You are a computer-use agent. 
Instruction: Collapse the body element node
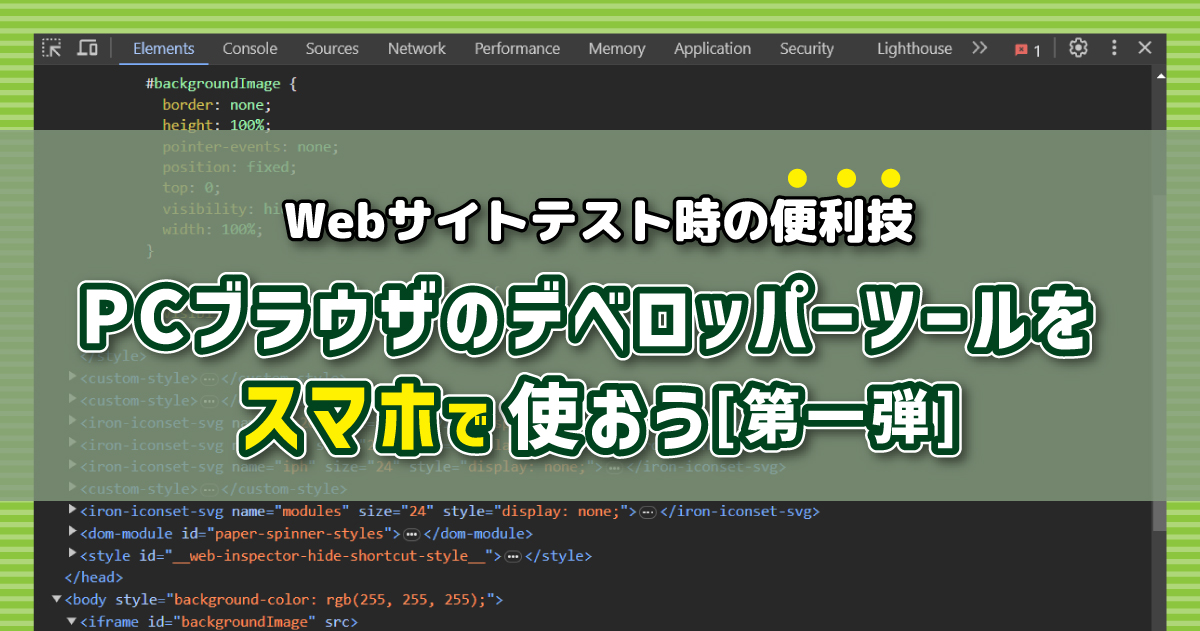point(57,599)
